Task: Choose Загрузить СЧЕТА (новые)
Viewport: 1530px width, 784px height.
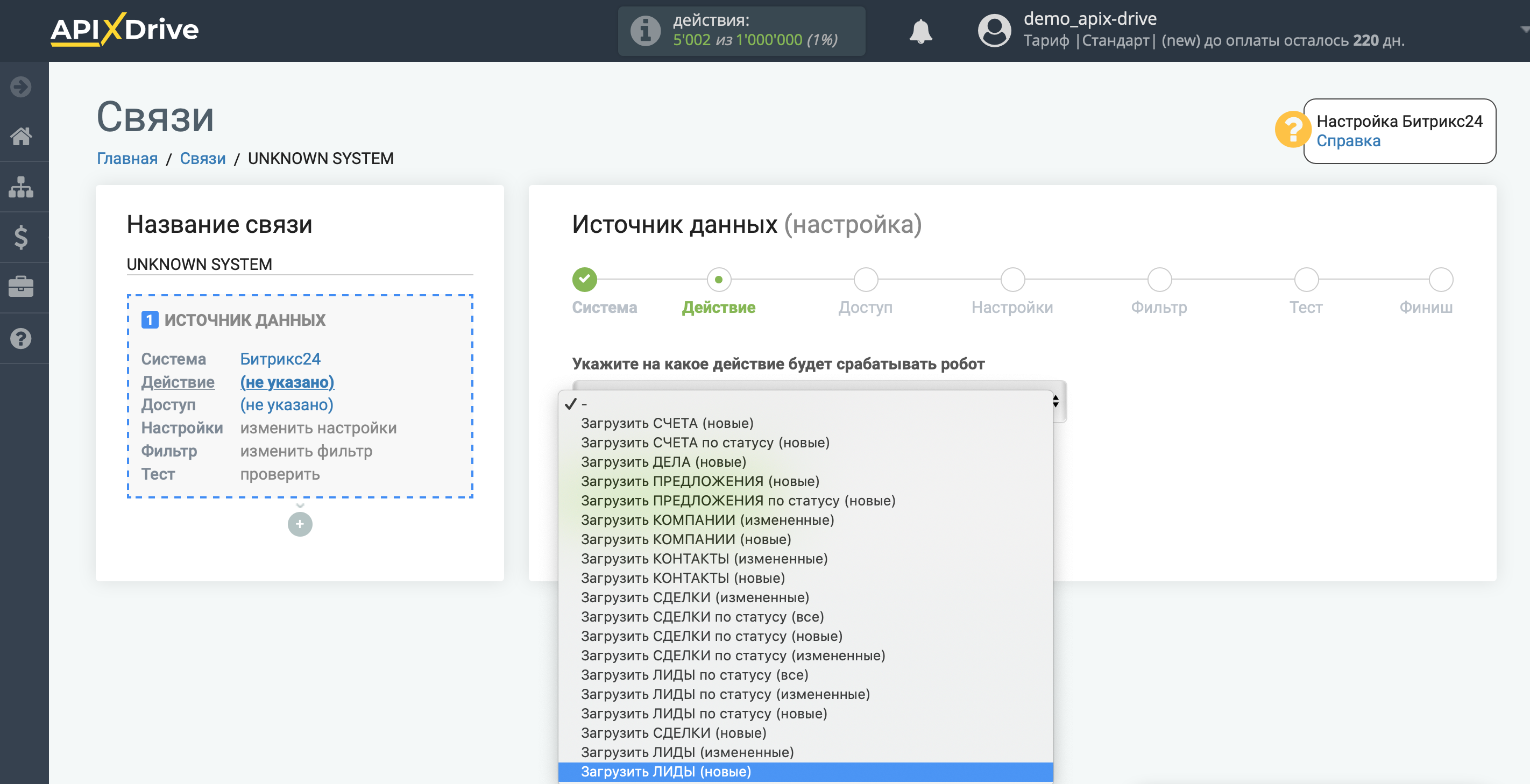Action: [805, 423]
